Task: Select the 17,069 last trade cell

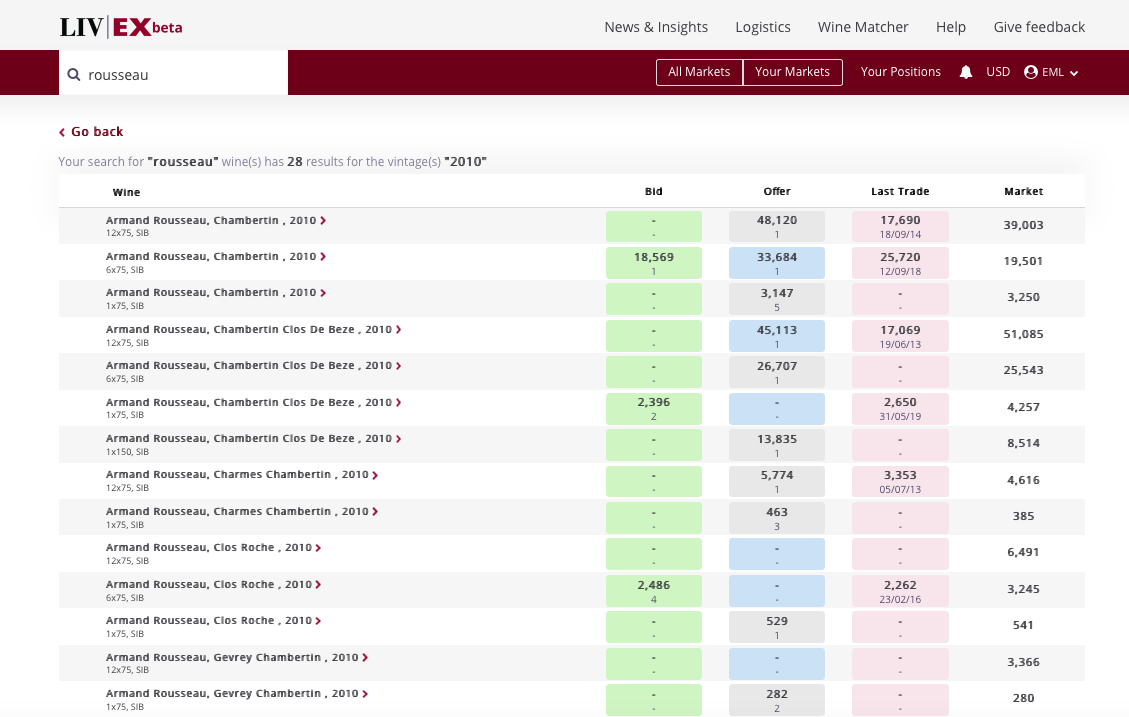Action: tap(900, 335)
